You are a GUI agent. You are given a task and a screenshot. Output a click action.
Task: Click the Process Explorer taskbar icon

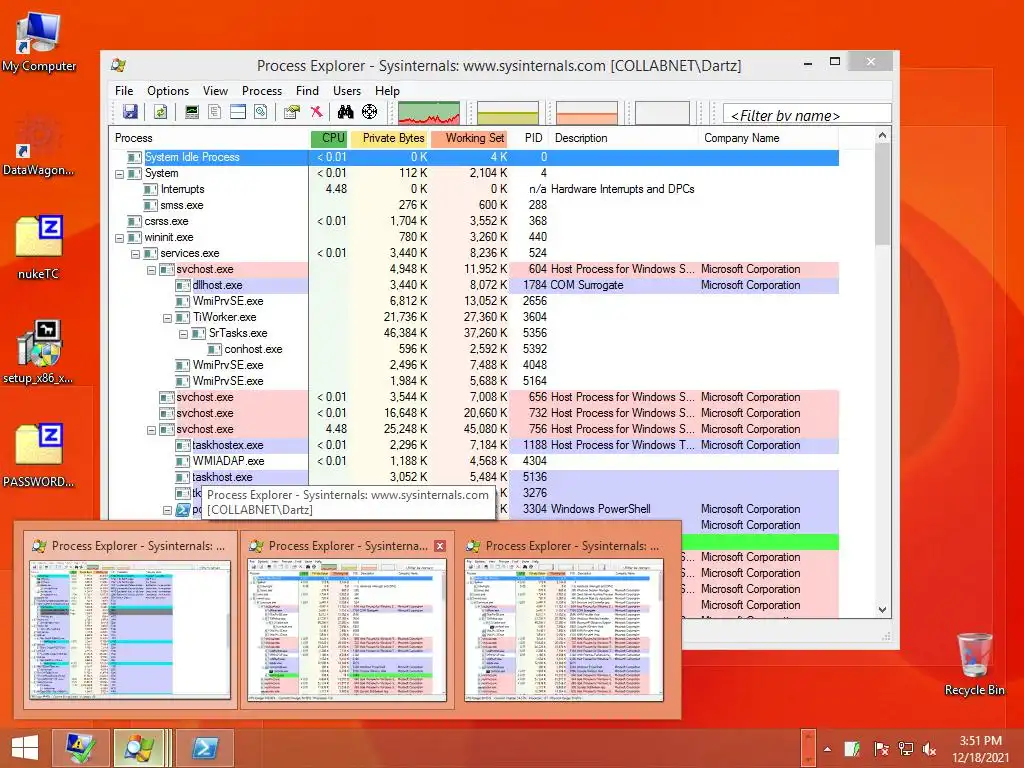(x=138, y=748)
